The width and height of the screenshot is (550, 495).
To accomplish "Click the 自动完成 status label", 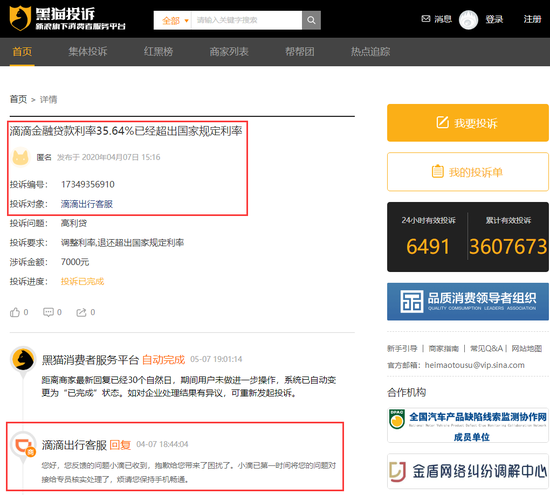I will [x=163, y=360].
